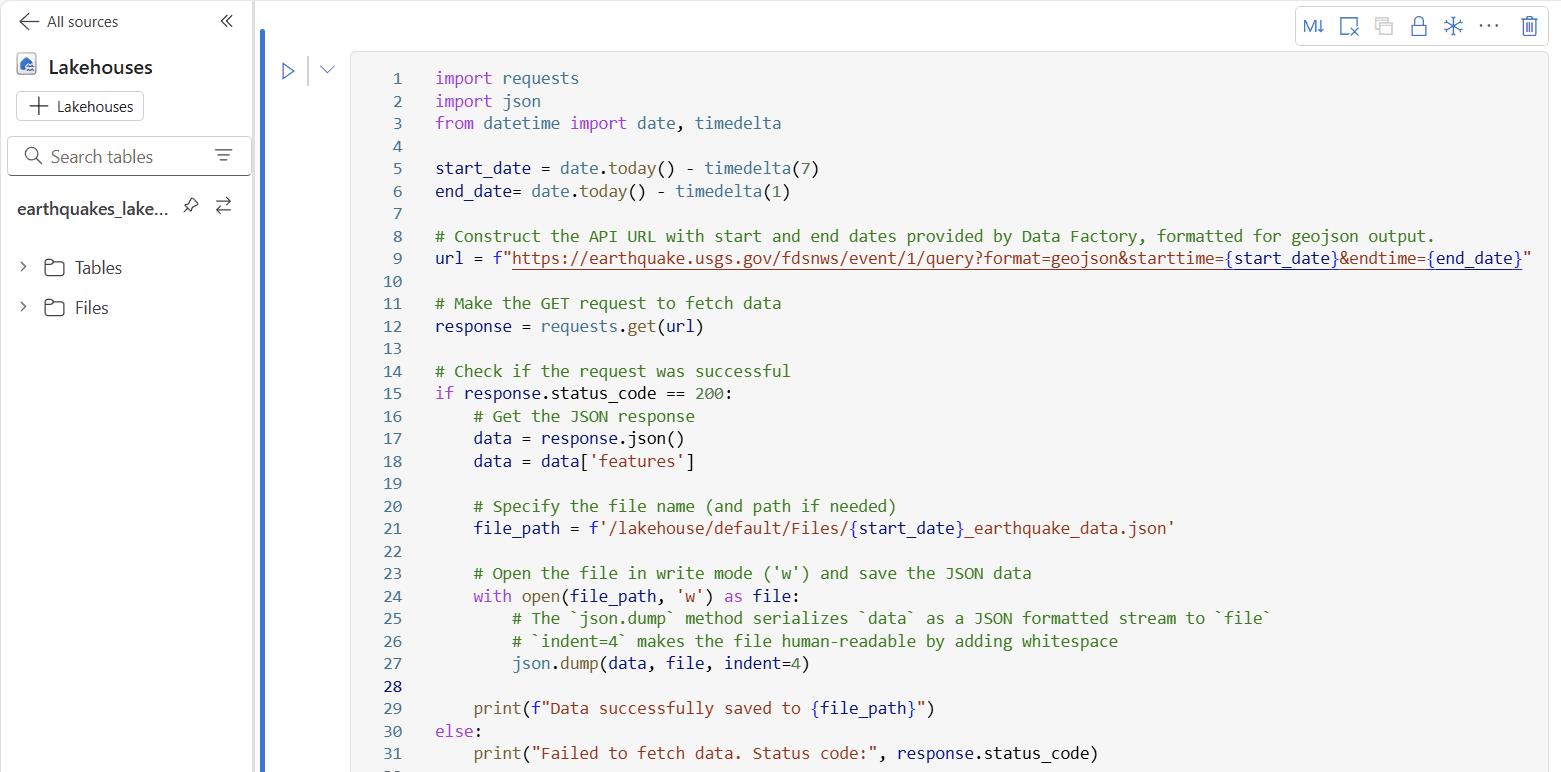1561x772 pixels.
Task: Pin the earthquakes lakehouse
Action: [191, 206]
